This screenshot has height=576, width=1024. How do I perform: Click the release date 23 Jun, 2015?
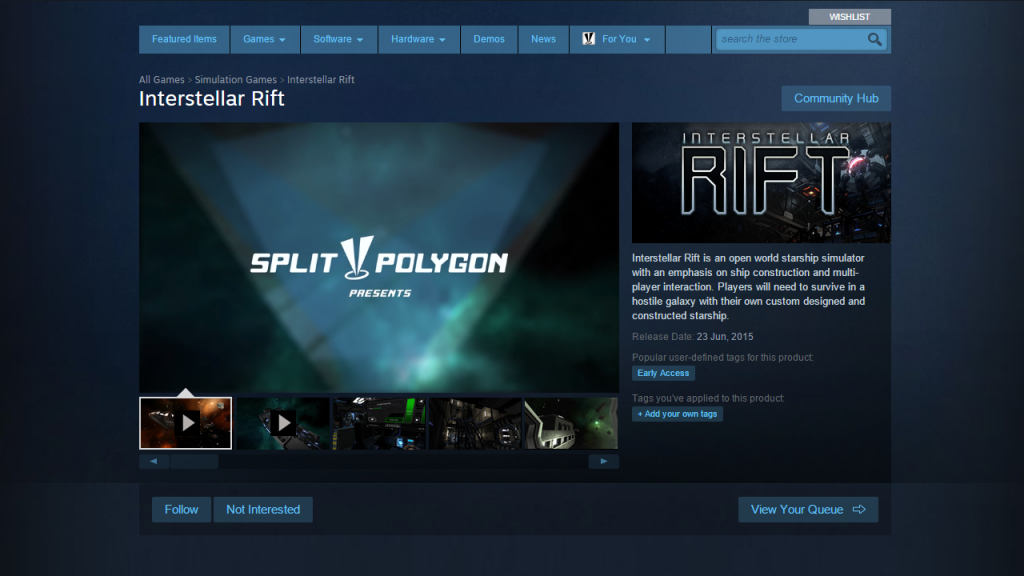(x=725, y=337)
